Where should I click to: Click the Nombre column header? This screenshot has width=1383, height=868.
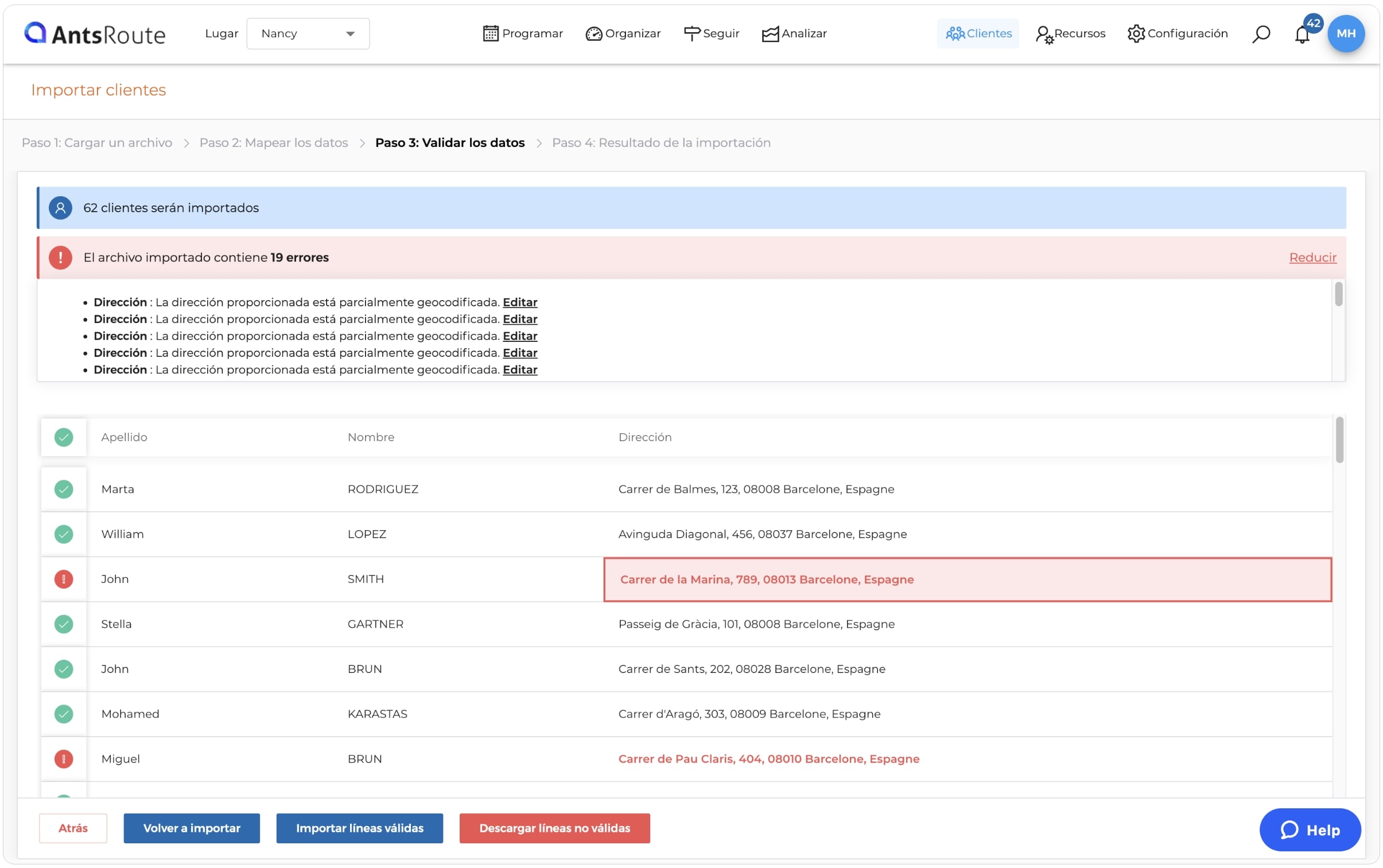pos(371,438)
